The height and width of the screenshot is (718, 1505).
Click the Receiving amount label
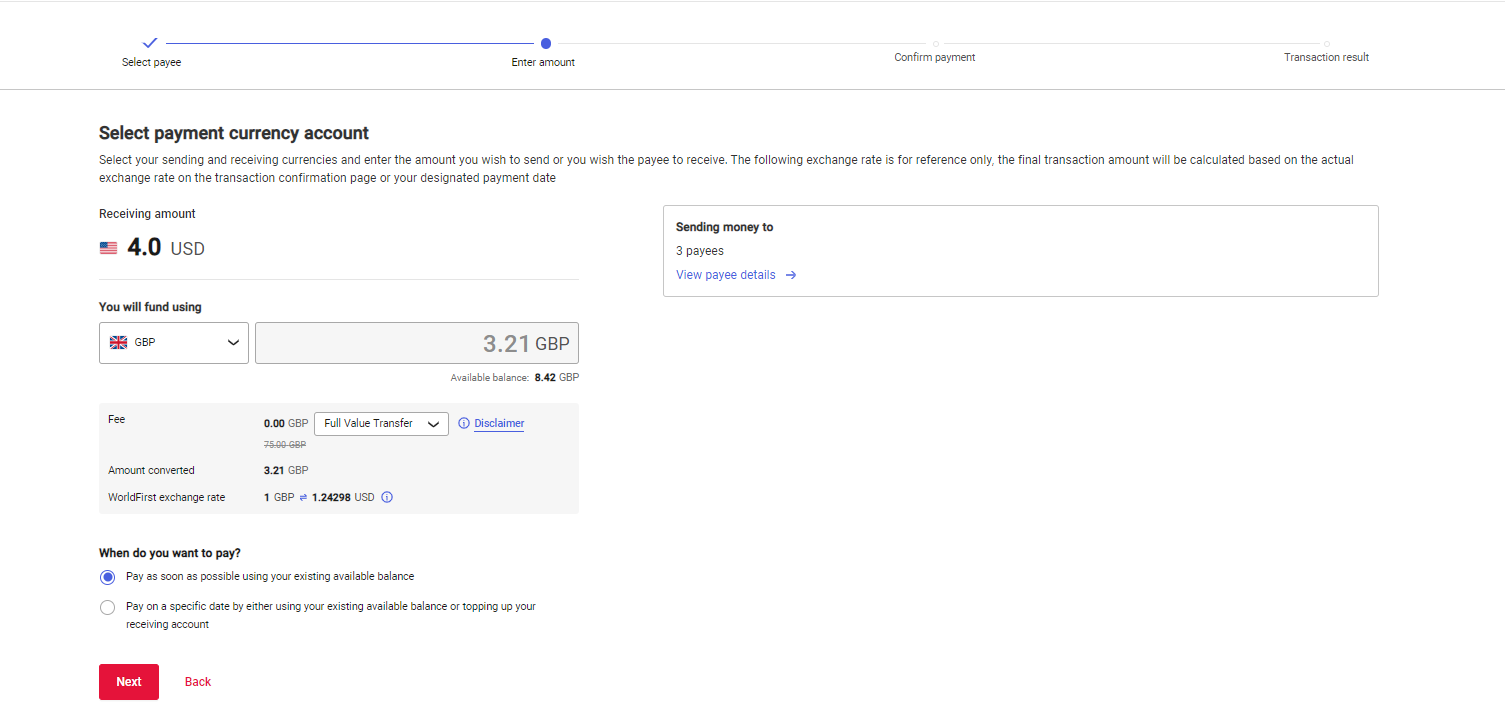pyautogui.click(x=147, y=214)
